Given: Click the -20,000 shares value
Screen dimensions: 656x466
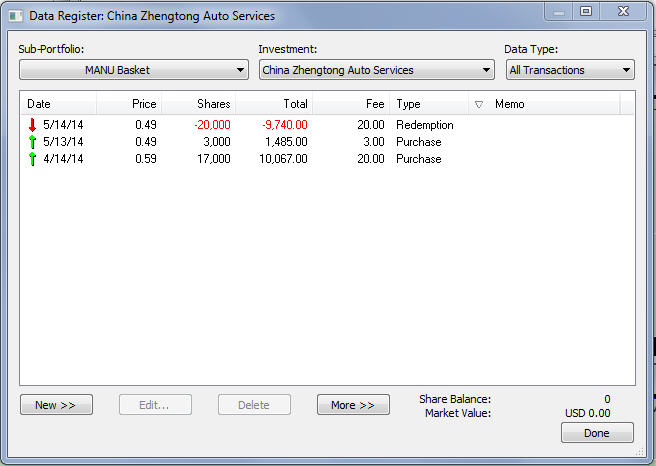Looking at the screenshot, I should 213,125.
